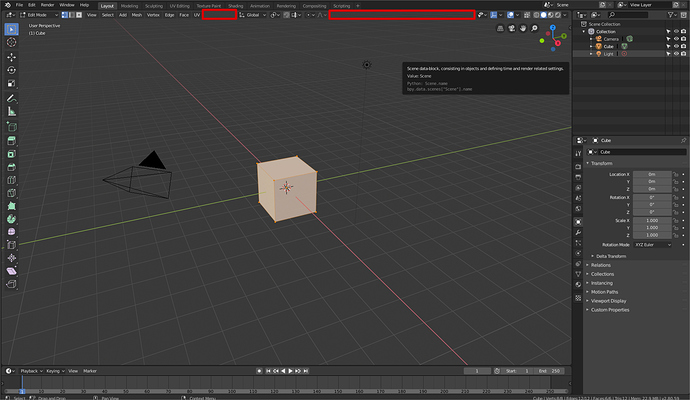Open the File menu

[x=19, y=5]
